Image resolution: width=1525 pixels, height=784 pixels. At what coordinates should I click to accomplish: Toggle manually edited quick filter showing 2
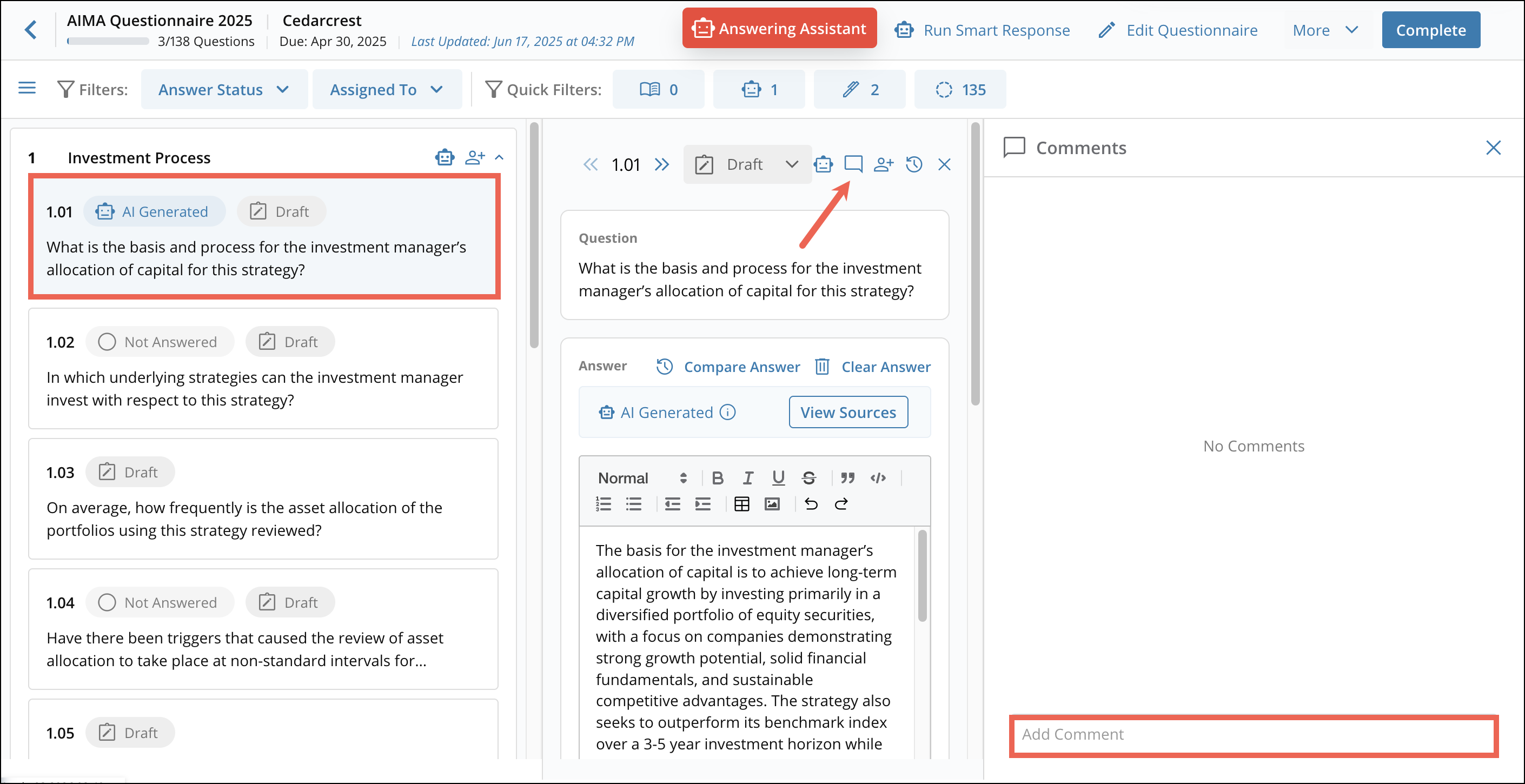pyautogui.click(x=860, y=89)
